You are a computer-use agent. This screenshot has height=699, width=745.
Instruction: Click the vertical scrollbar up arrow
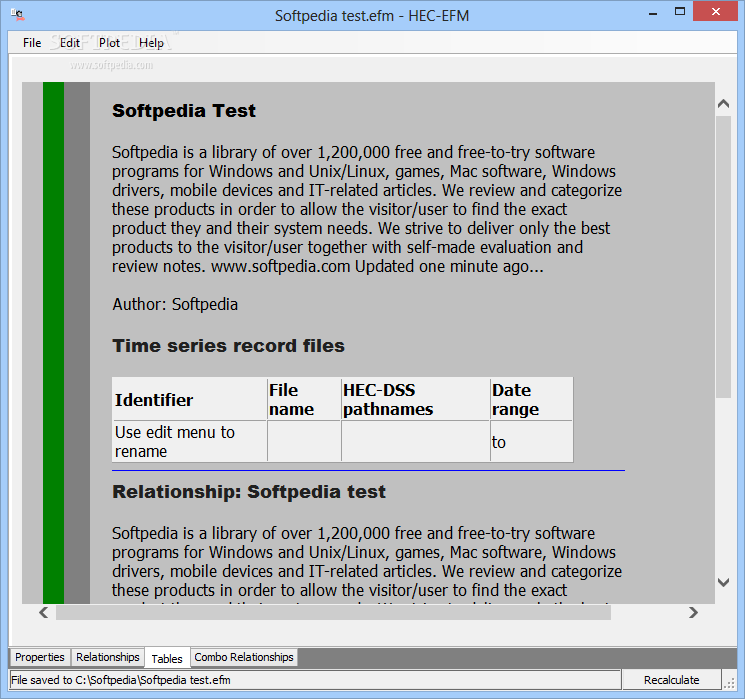pos(723,104)
